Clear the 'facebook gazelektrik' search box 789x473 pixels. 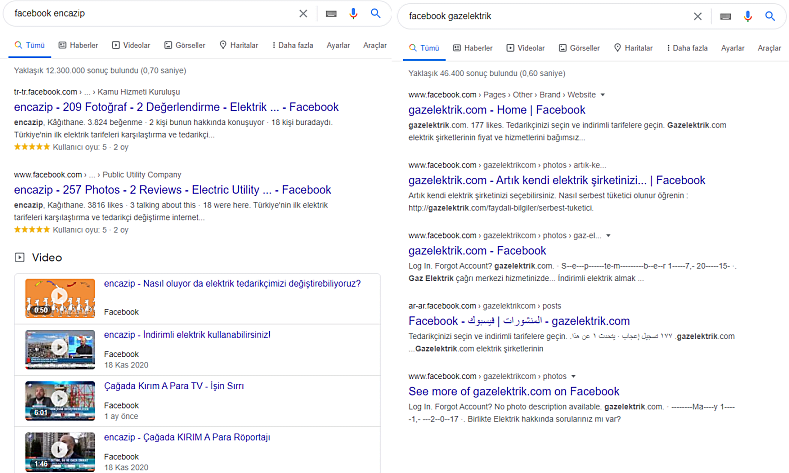[697, 17]
